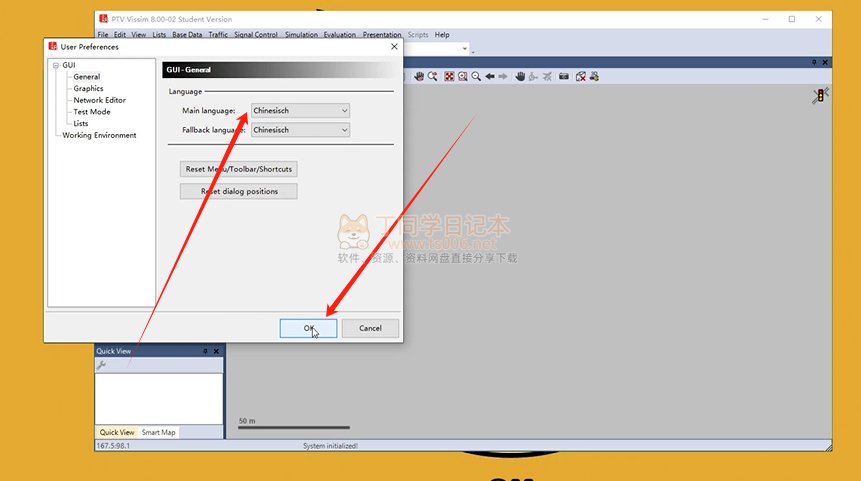Click the zoom out magnifier icon
Image resolution: width=861 pixels, height=481 pixels.
(x=476, y=76)
